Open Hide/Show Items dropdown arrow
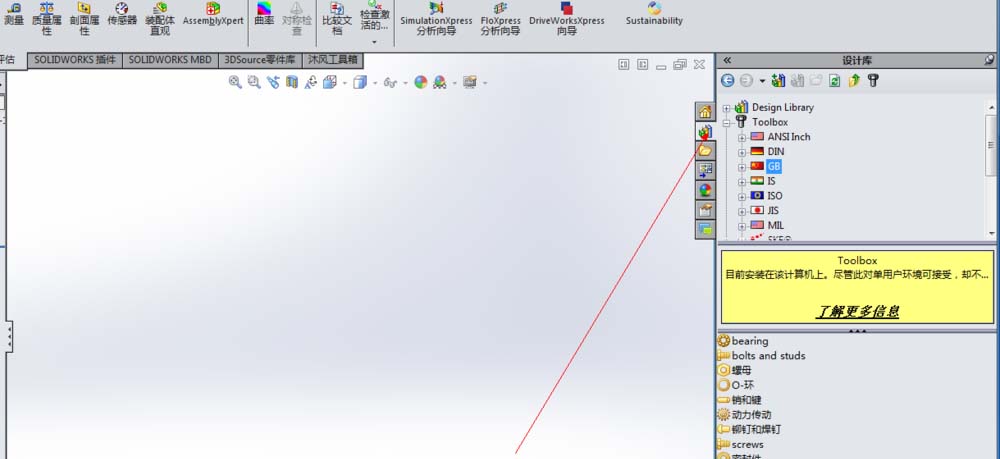Screen dimensions: 1000x459 (406, 83)
